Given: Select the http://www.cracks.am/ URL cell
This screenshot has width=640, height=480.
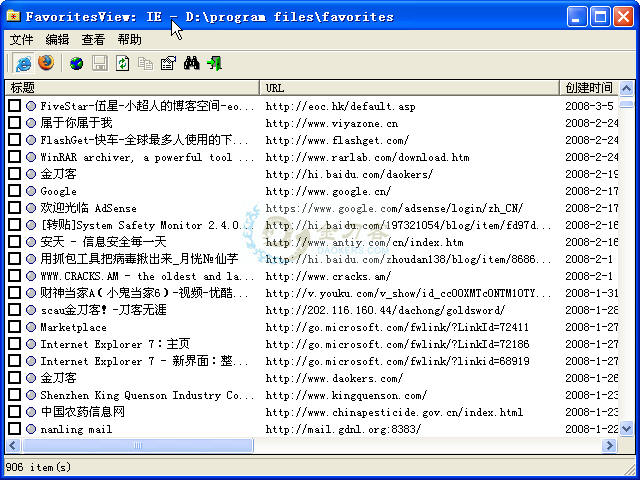Looking at the screenshot, I should pos(328,276).
